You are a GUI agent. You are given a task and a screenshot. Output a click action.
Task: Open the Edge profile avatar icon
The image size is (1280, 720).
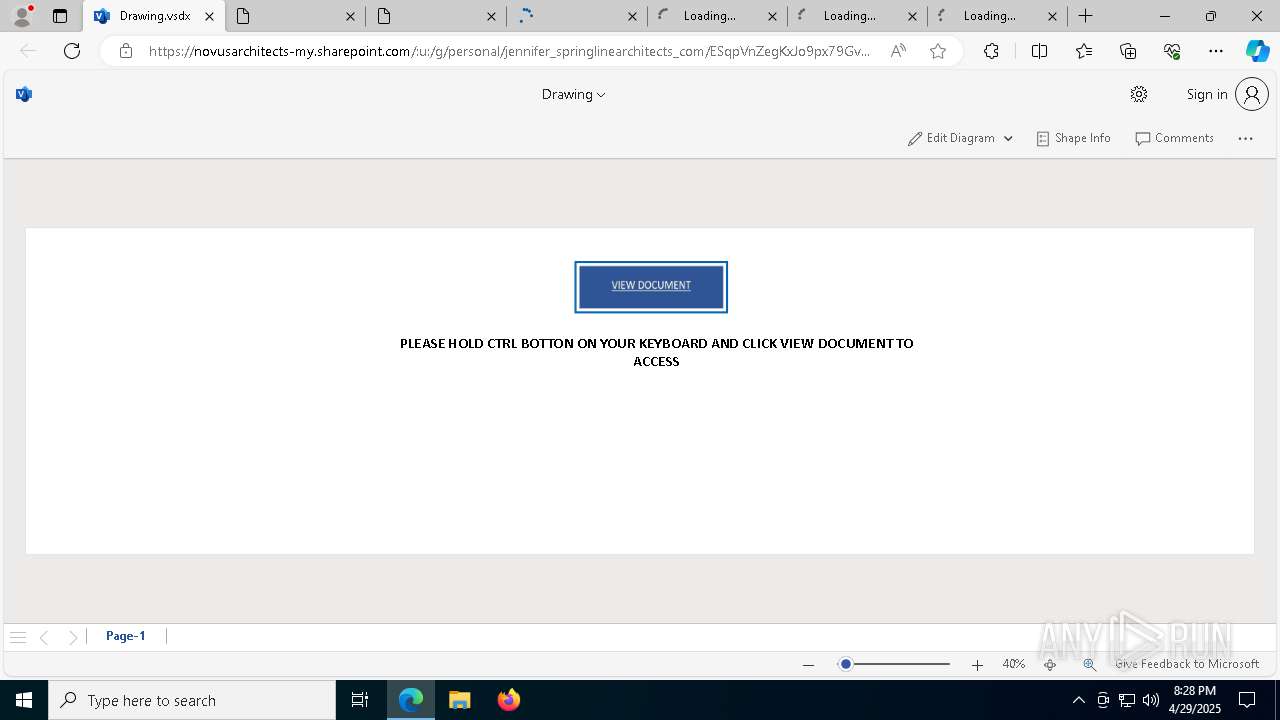(x=21, y=16)
